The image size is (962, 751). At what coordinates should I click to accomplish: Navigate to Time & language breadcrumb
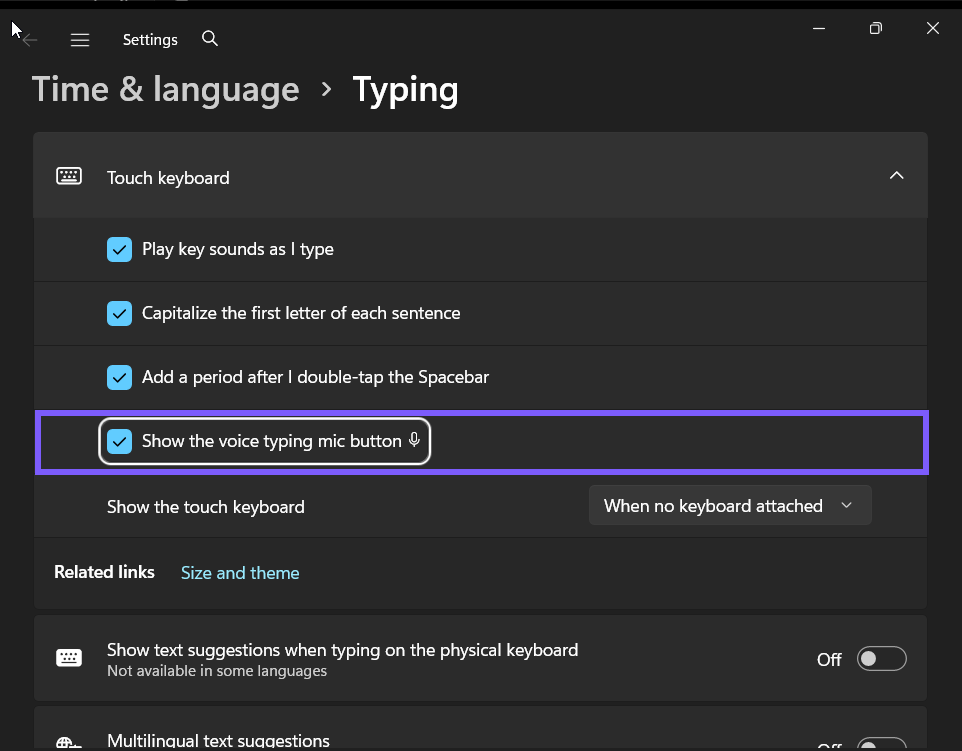coord(166,90)
